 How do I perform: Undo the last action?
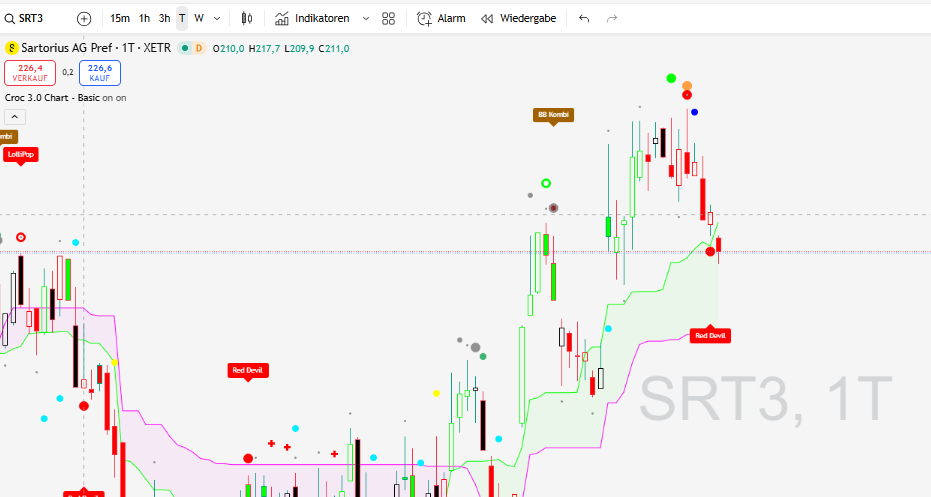coord(584,18)
